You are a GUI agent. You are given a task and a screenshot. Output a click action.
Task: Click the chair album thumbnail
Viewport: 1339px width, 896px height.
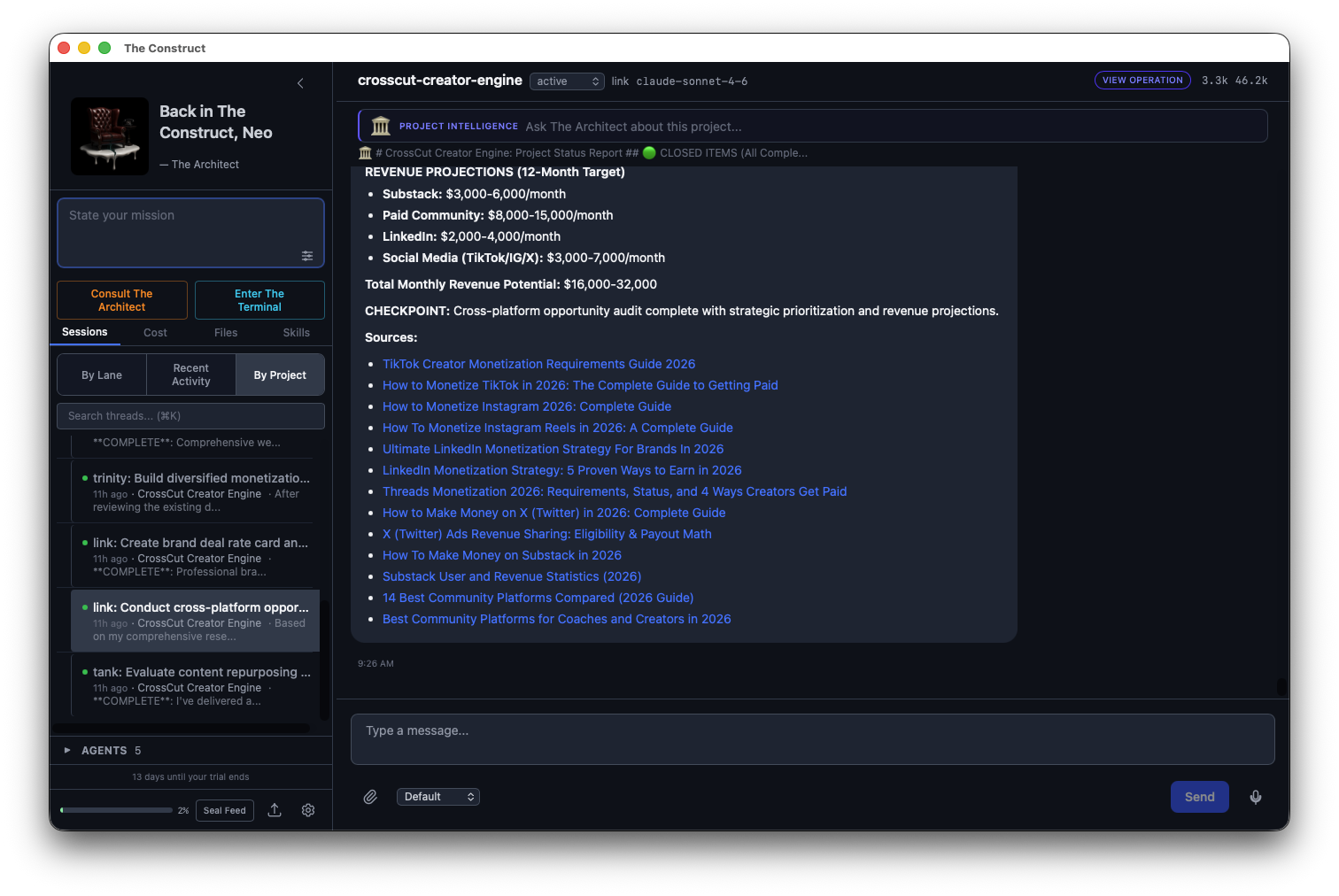pos(110,136)
